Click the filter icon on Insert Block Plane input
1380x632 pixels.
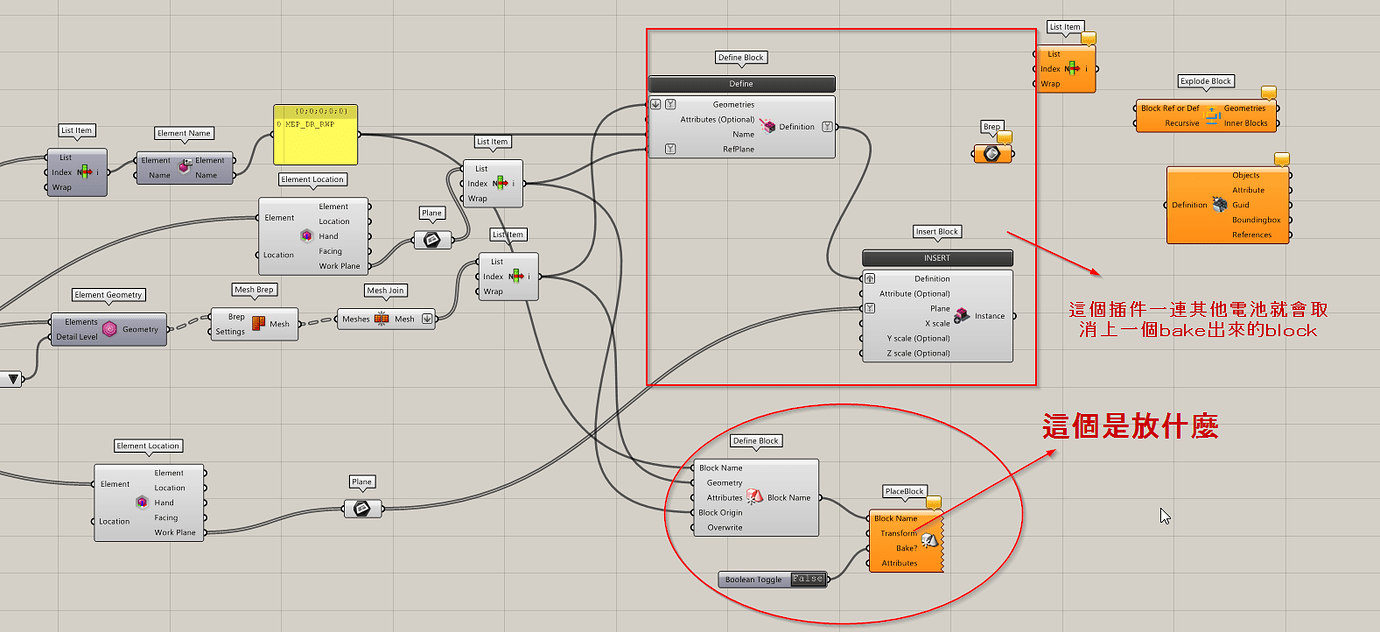[x=870, y=308]
